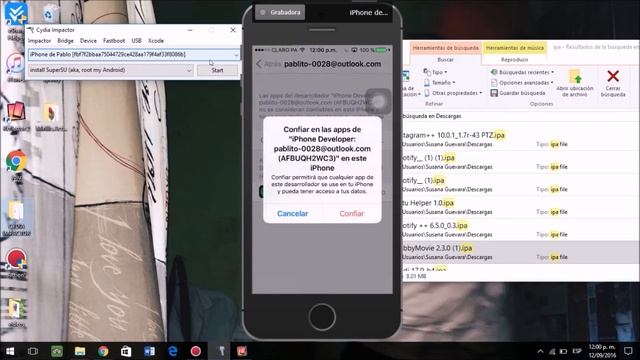The width and height of the screenshot is (640, 360).
Task: Click Herramientas de música tab header
Action: point(514,48)
